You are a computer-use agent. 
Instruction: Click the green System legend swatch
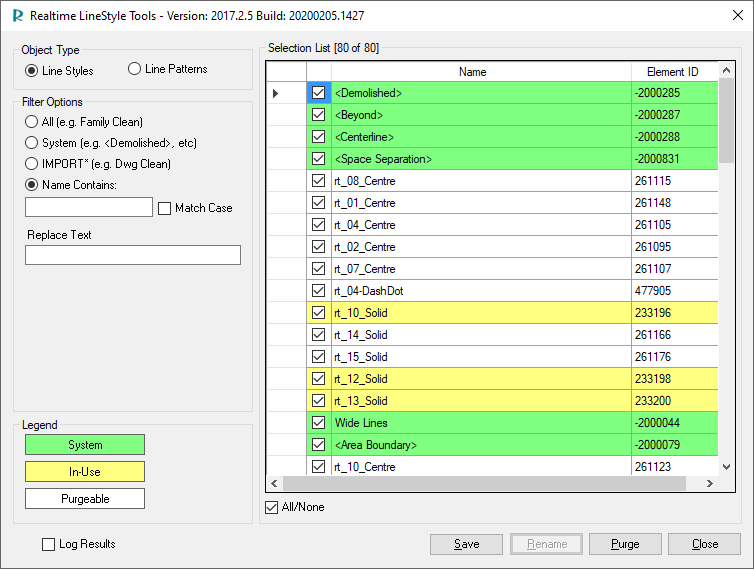(85, 444)
